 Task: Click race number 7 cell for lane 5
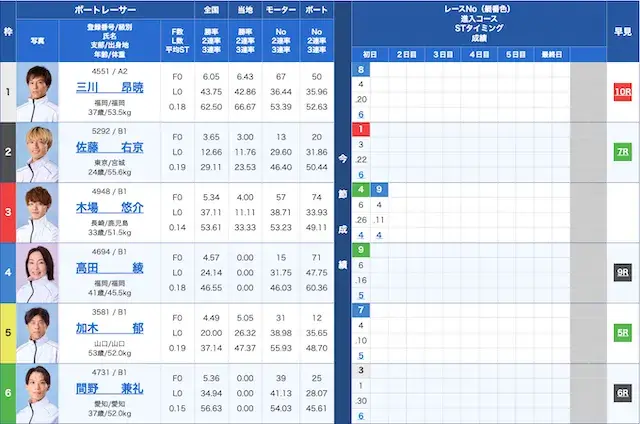[x=361, y=310]
